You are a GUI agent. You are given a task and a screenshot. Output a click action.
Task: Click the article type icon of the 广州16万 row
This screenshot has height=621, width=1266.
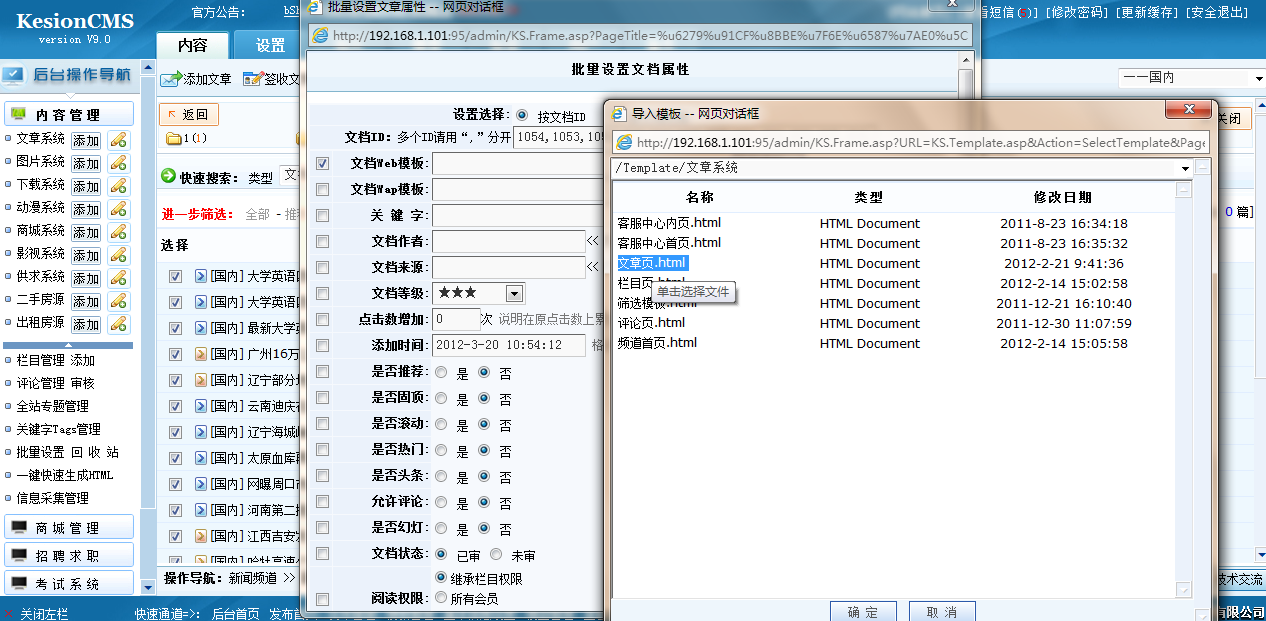(x=200, y=354)
